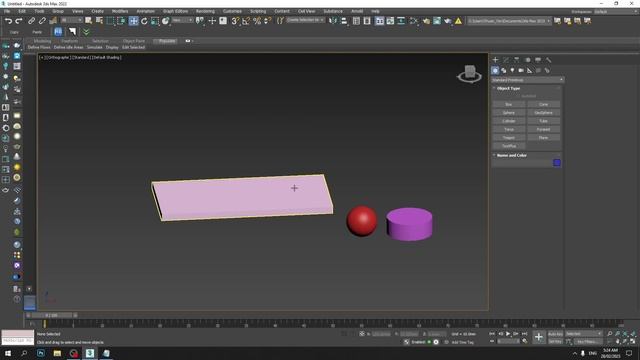Open the reference coordinate system dropdown
The width and height of the screenshot is (640, 360).
click(x=182, y=20)
